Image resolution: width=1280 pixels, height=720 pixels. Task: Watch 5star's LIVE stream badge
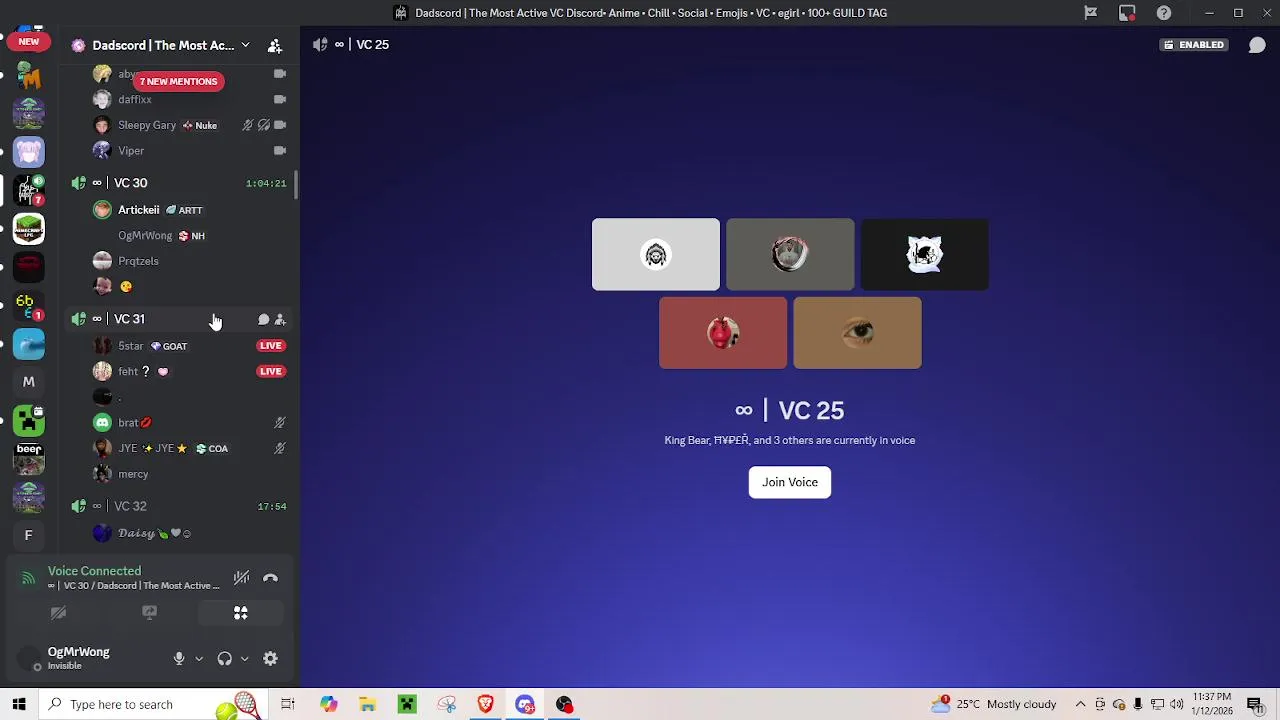[x=270, y=346]
